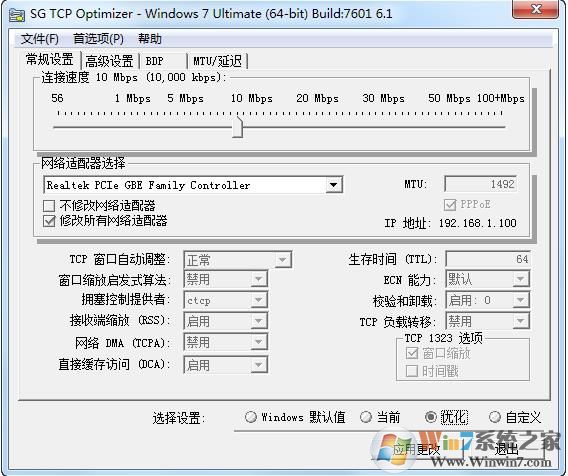Click the 5 Mbps slider label
The height and width of the screenshot is (476, 568).
tap(185, 98)
